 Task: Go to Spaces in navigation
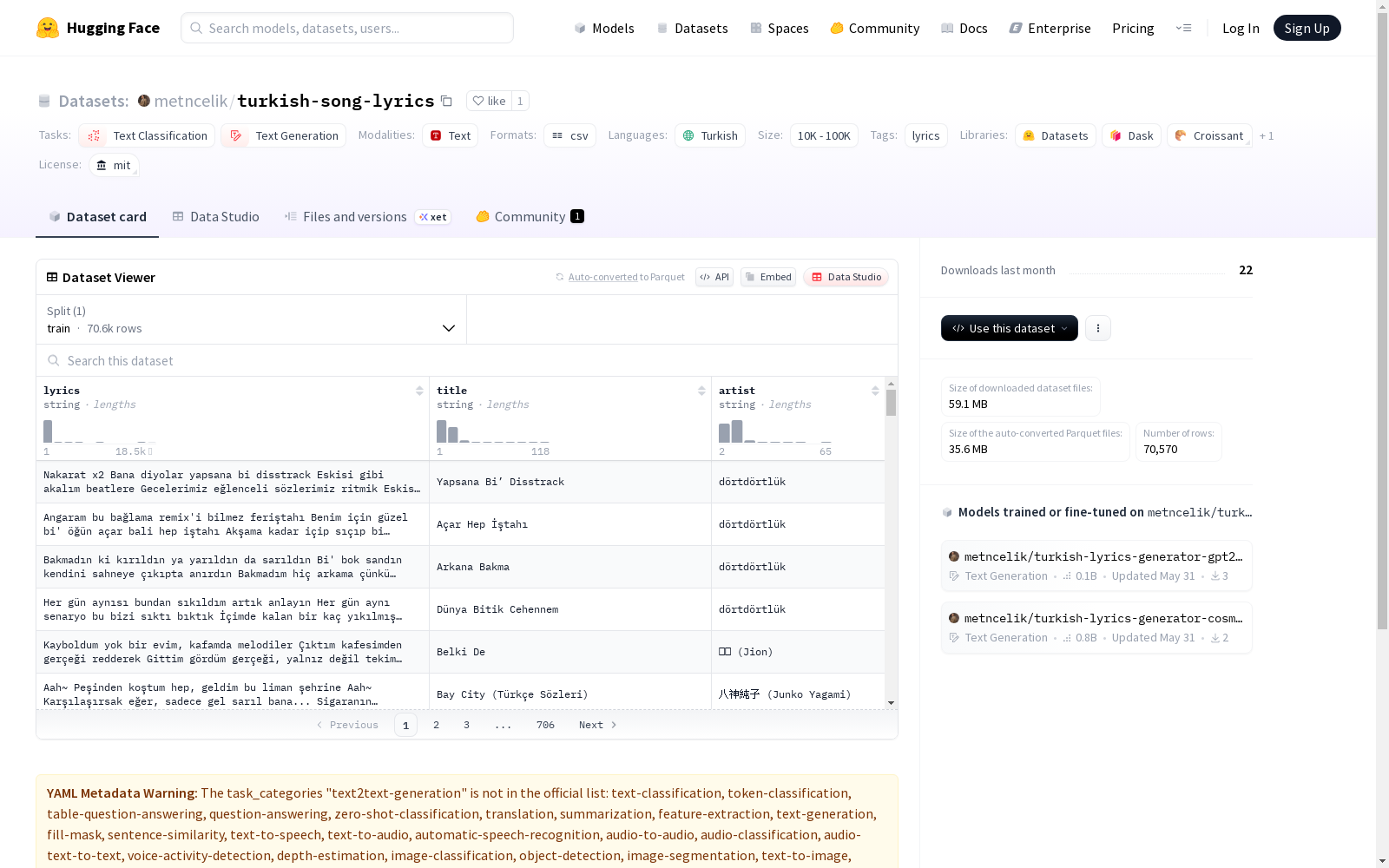click(x=780, y=28)
